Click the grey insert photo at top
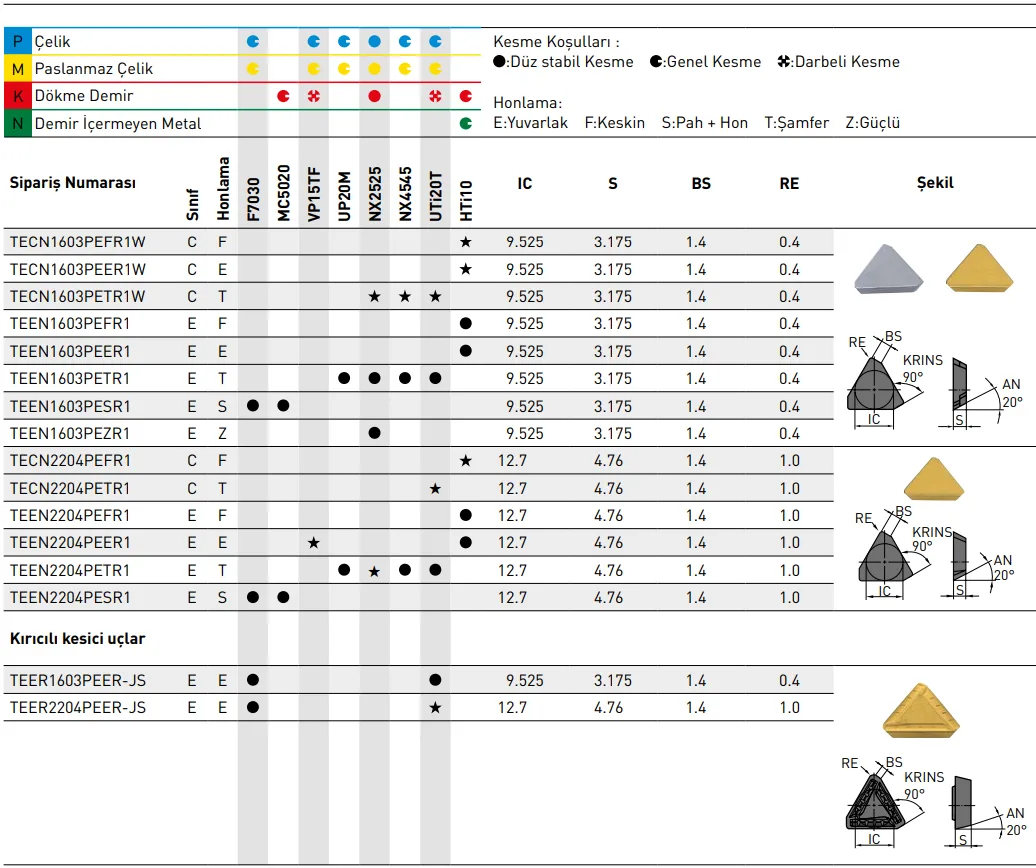The image size is (1036, 868). point(889,268)
